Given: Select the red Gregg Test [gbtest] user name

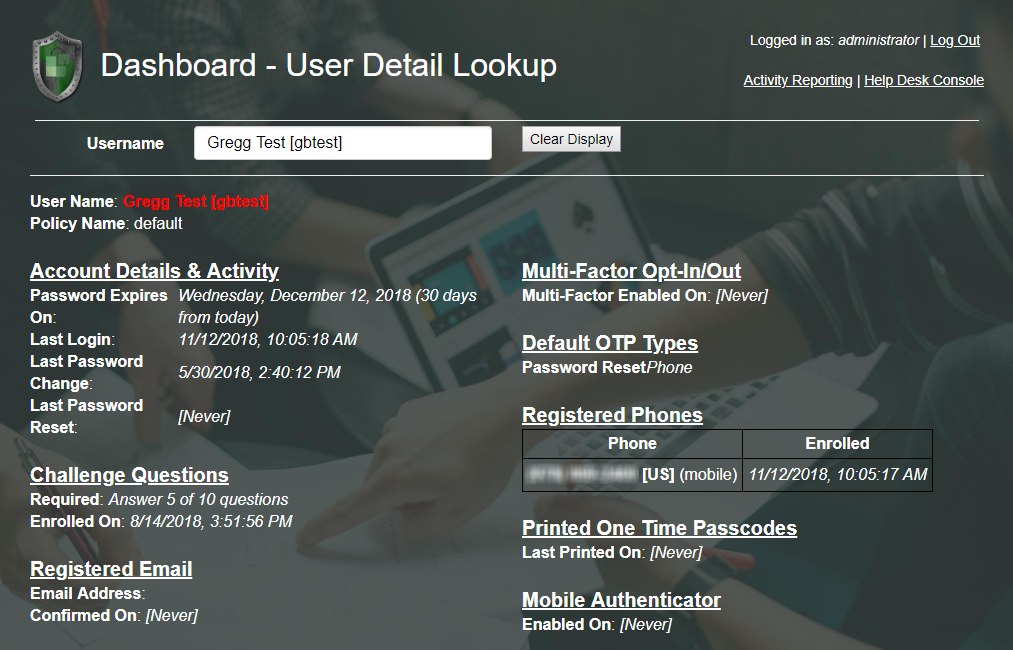Looking at the screenshot, I should point(196,202).
